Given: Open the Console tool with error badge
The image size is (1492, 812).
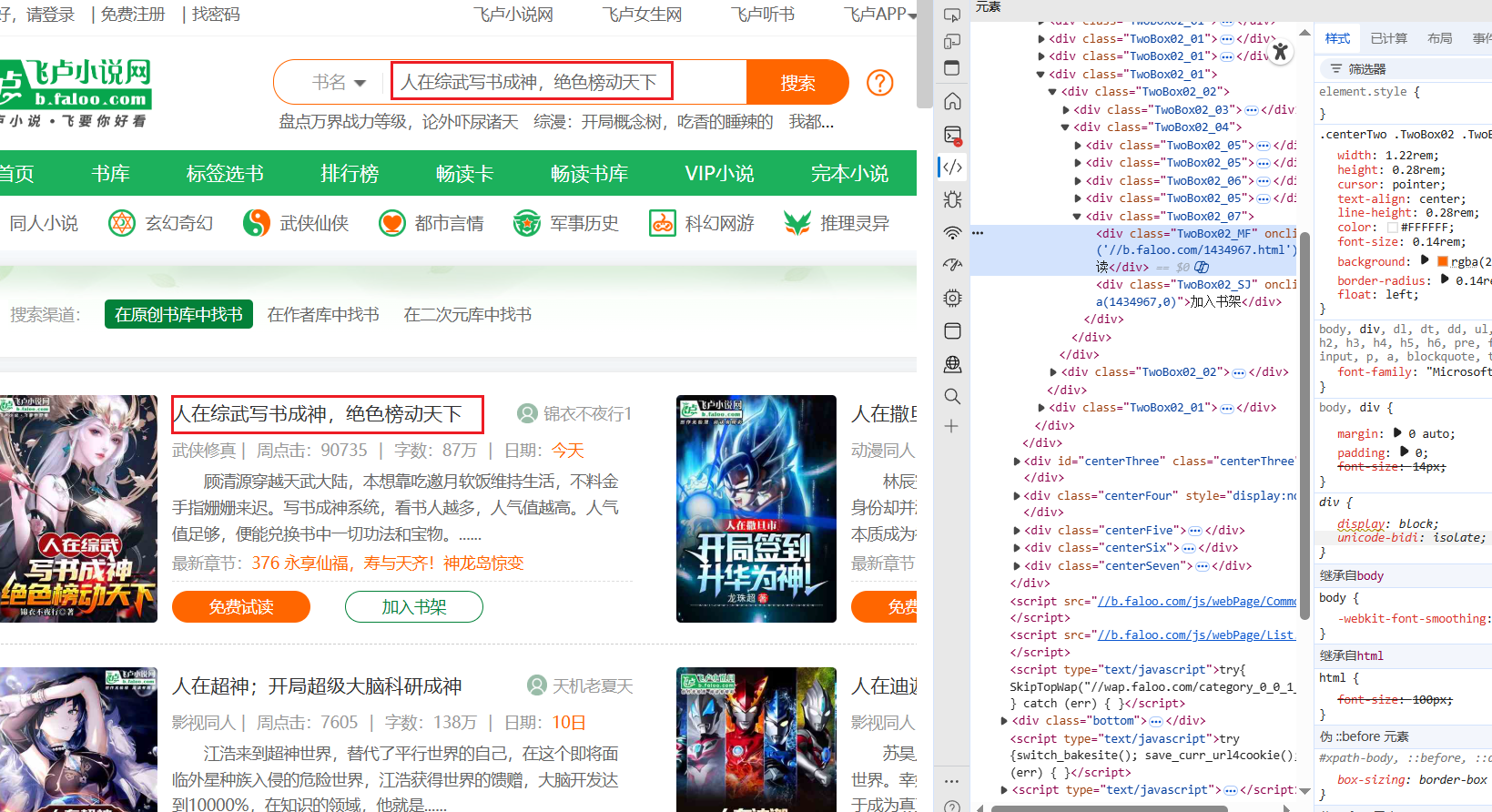Looking at the screenshot, I should (952, 135).
